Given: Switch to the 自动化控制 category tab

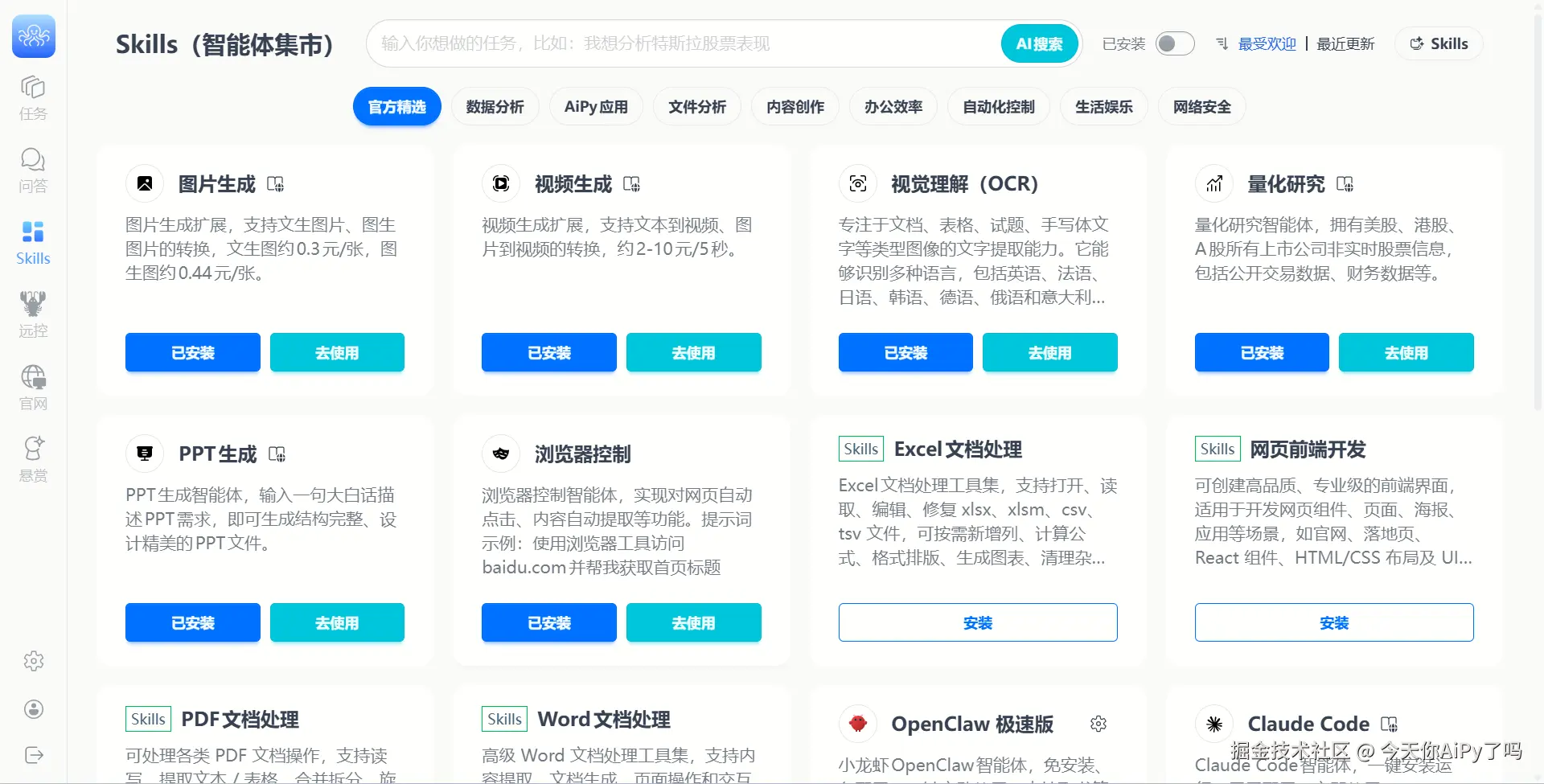Looking at the screenshot, I should point(999,107).
